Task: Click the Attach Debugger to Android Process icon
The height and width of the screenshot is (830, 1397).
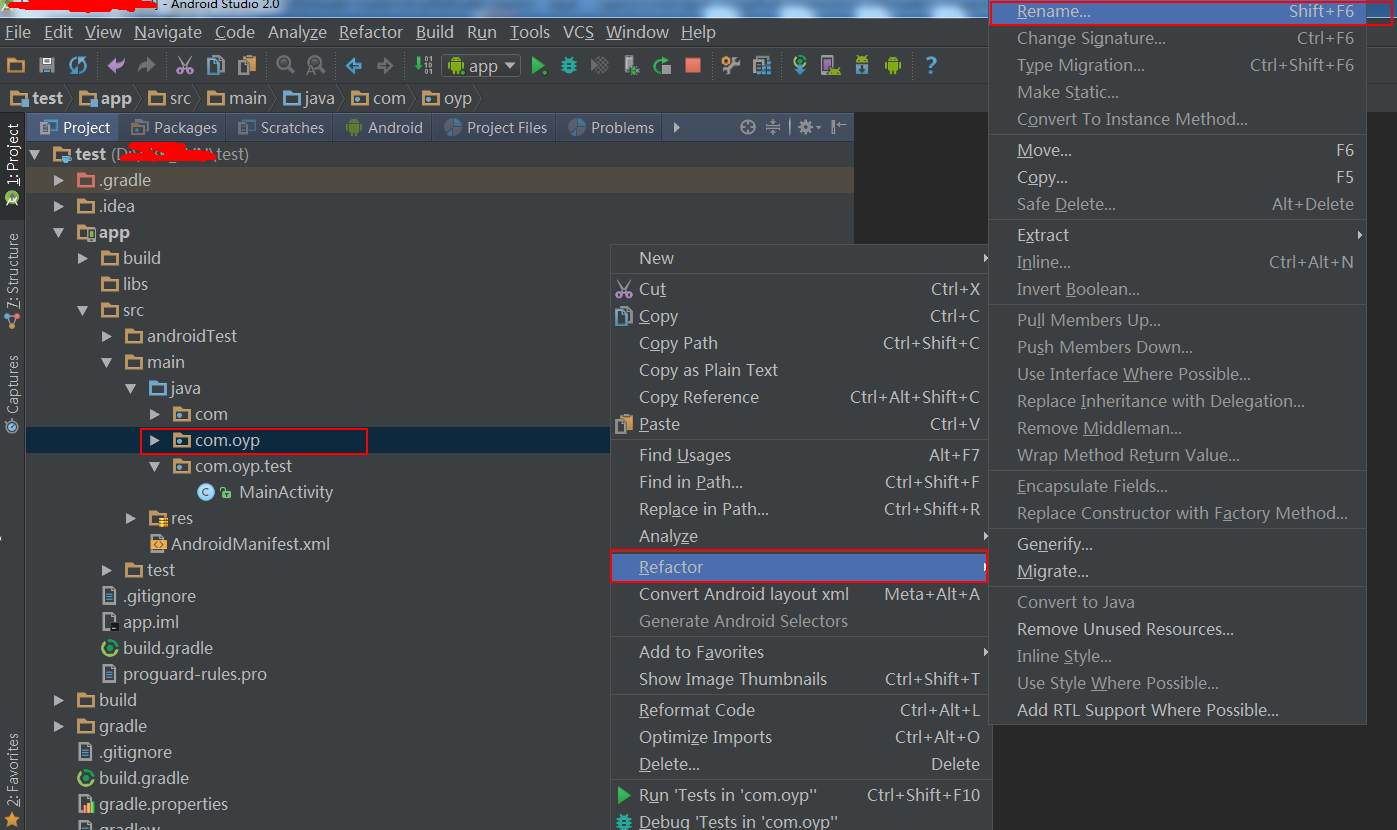Action: click(631, 65)
